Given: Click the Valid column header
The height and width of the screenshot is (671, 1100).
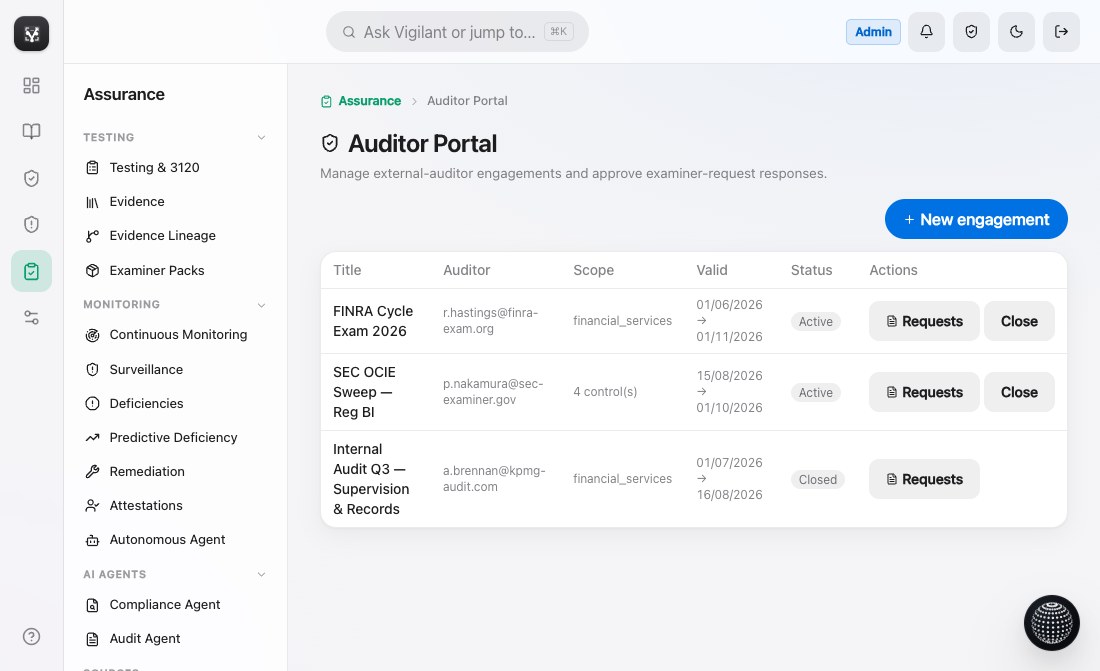Looking at the screenshot, I should coord(712,270).
